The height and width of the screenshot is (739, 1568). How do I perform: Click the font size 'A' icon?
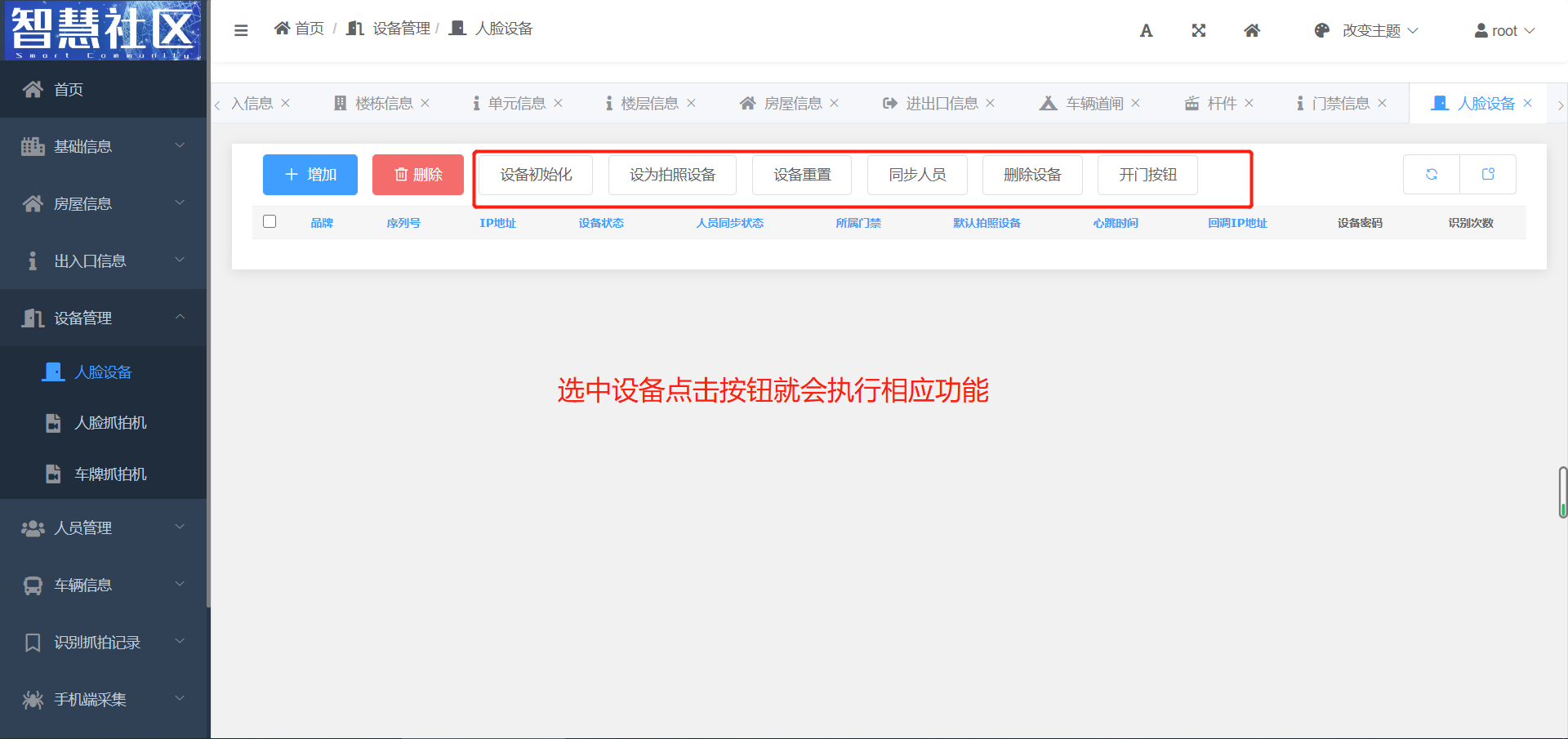[x=1146, y=31]
